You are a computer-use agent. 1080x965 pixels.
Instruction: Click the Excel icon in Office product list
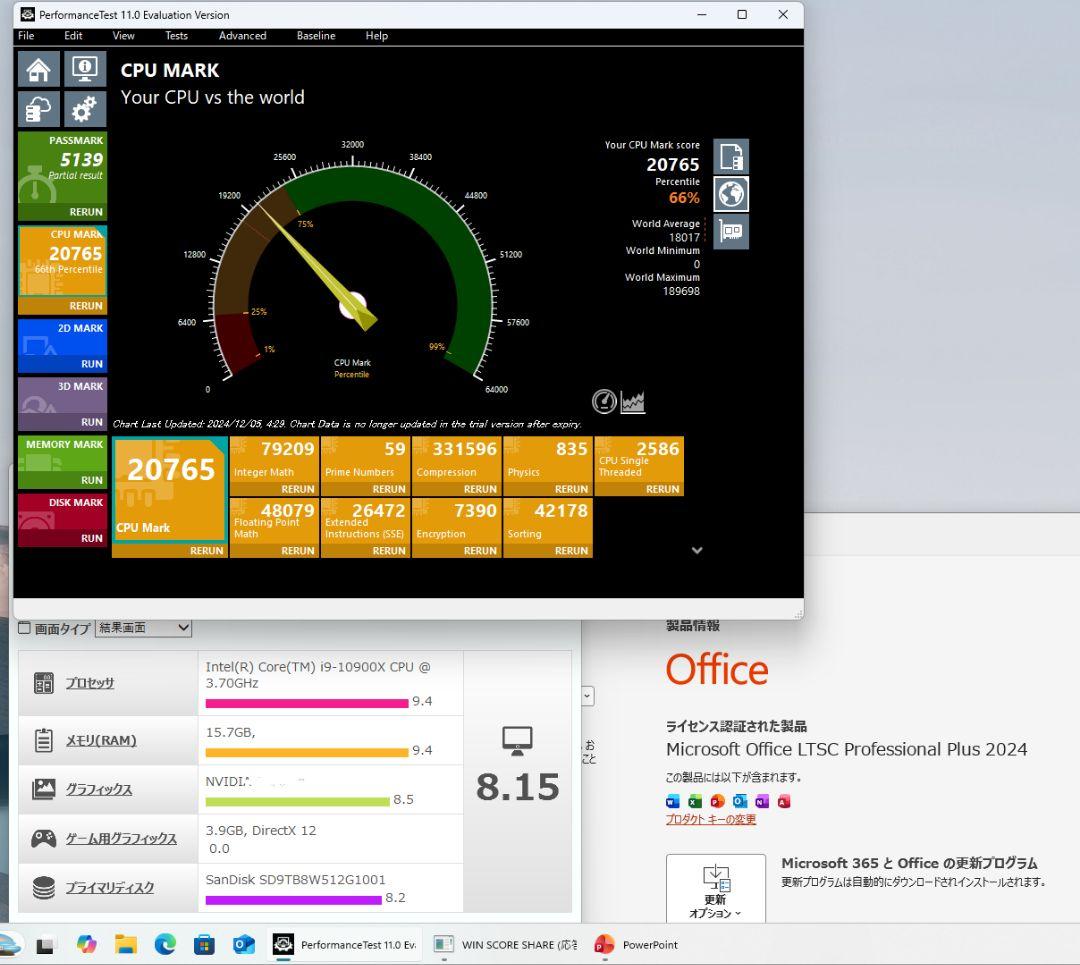pyautogui.click(x=695, y=801)
